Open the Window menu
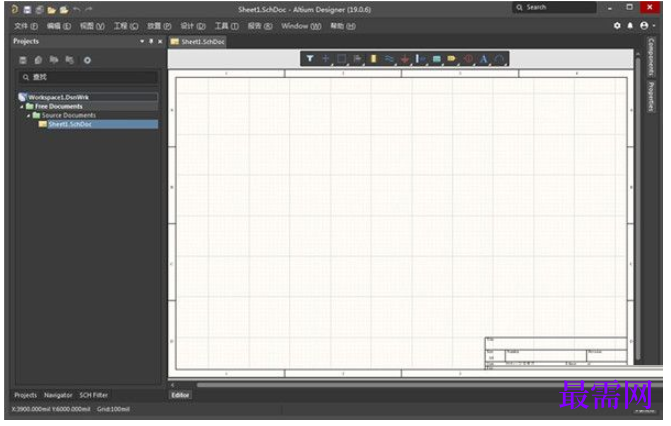671x426 pixels. click(301, 26)
